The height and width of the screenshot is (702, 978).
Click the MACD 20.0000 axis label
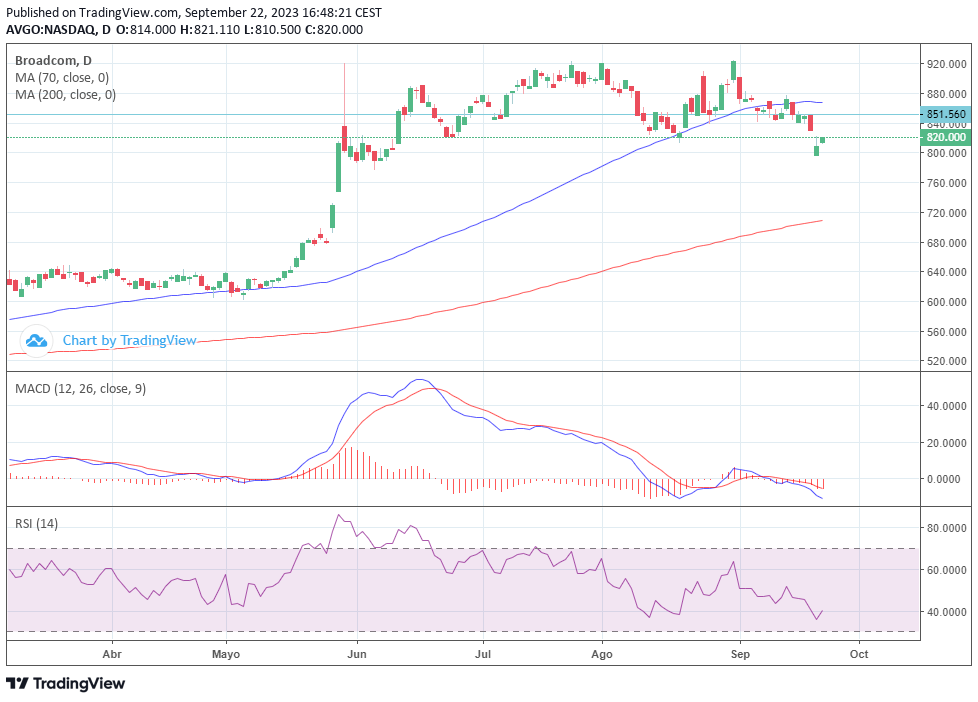click(947, 443)
